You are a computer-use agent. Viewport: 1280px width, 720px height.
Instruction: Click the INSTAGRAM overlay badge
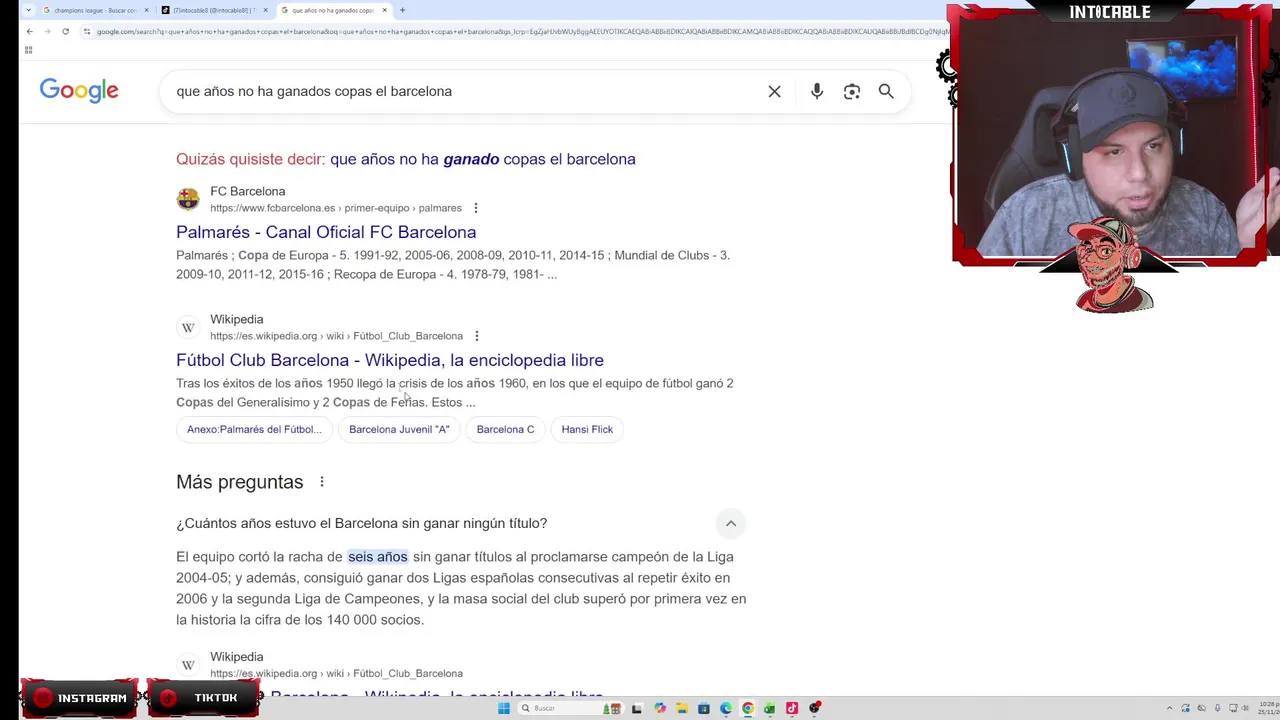(x=81, y=698)
